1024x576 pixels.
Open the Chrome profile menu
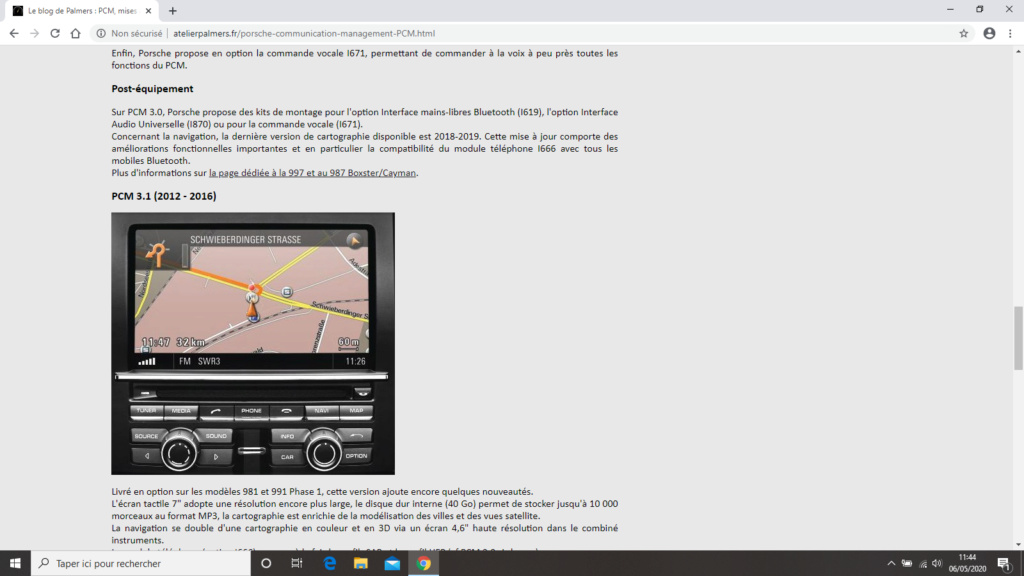point(989,33)
